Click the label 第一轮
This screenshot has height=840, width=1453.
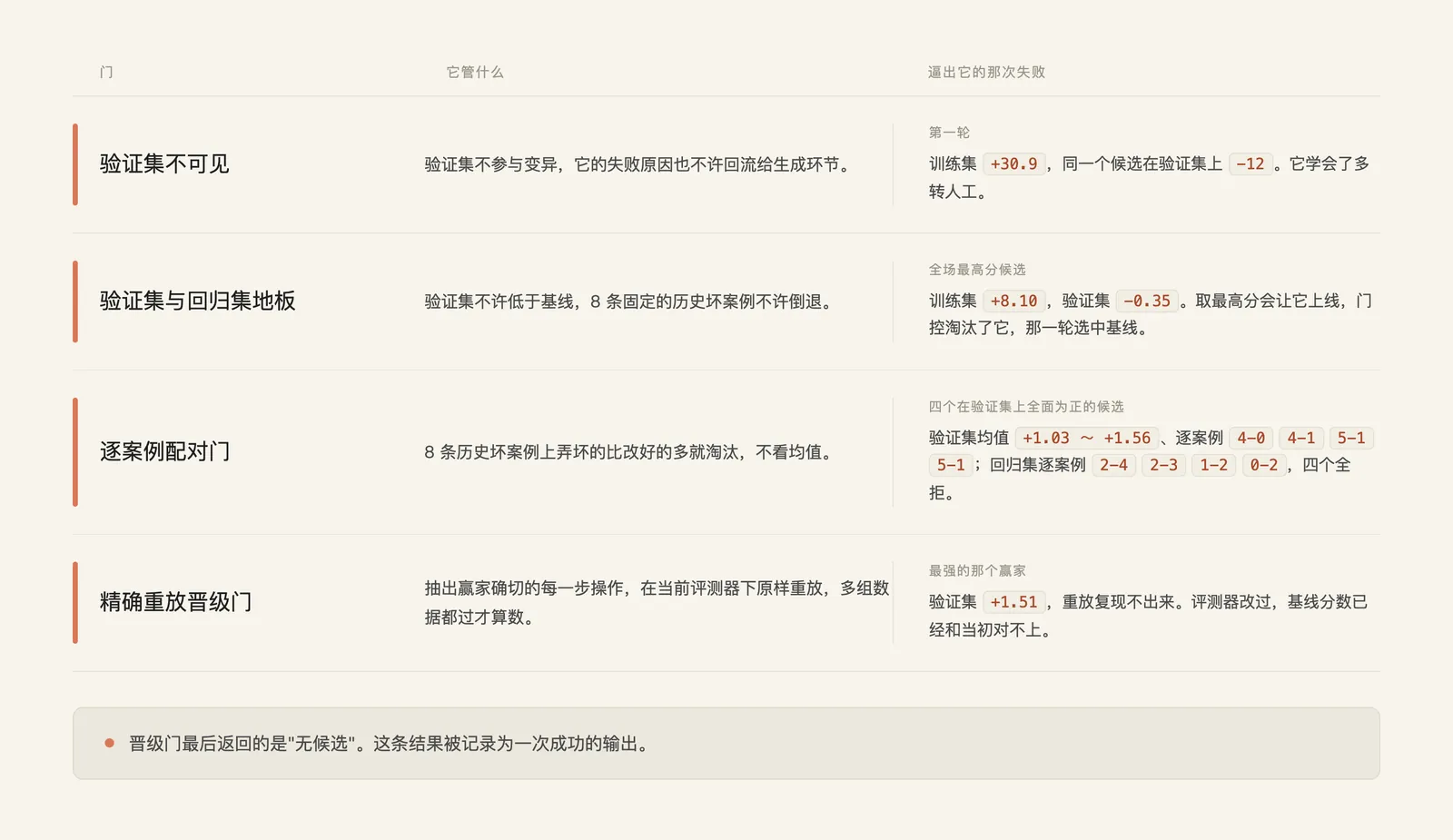[949, 133]
